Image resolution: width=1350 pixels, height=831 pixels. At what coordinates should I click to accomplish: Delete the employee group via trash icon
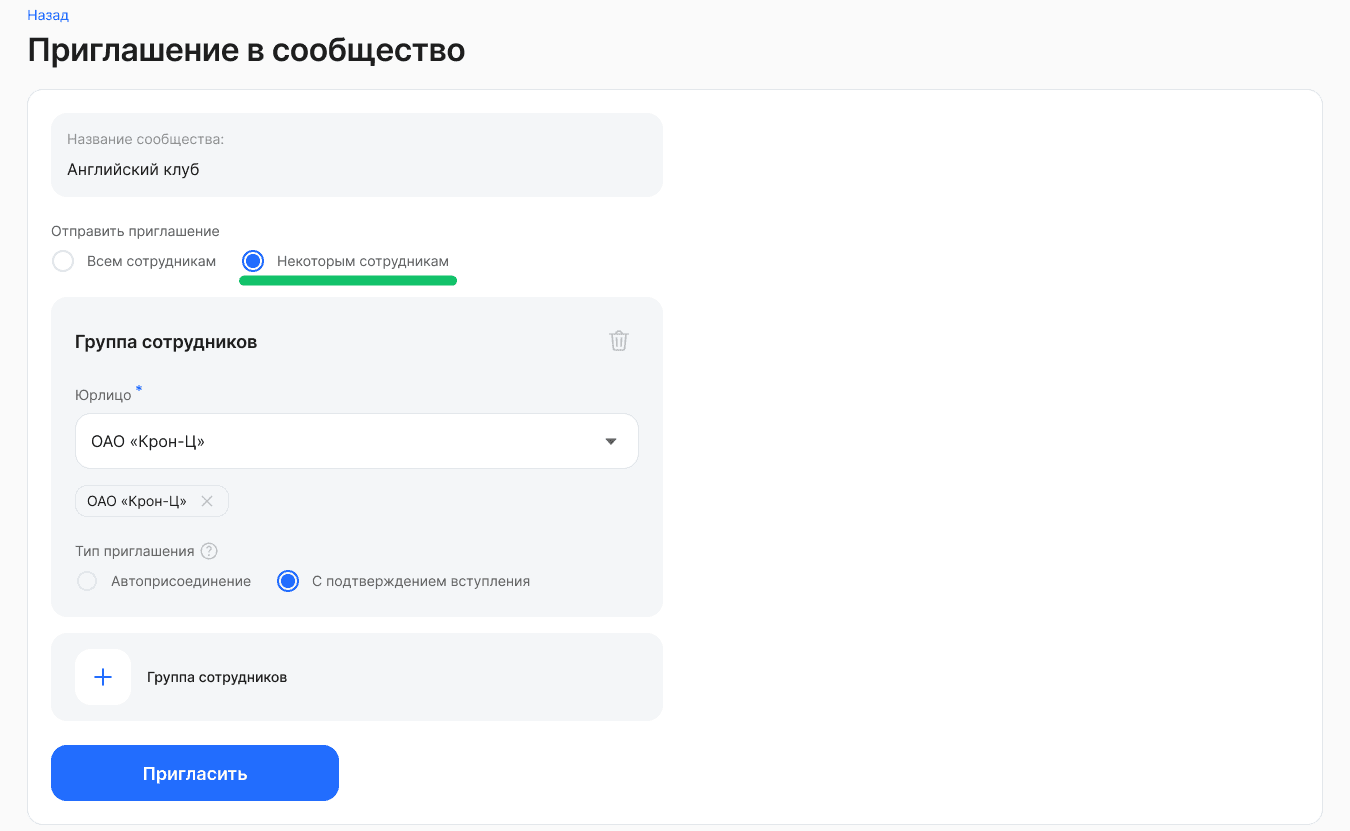click(x=618, y=341)
